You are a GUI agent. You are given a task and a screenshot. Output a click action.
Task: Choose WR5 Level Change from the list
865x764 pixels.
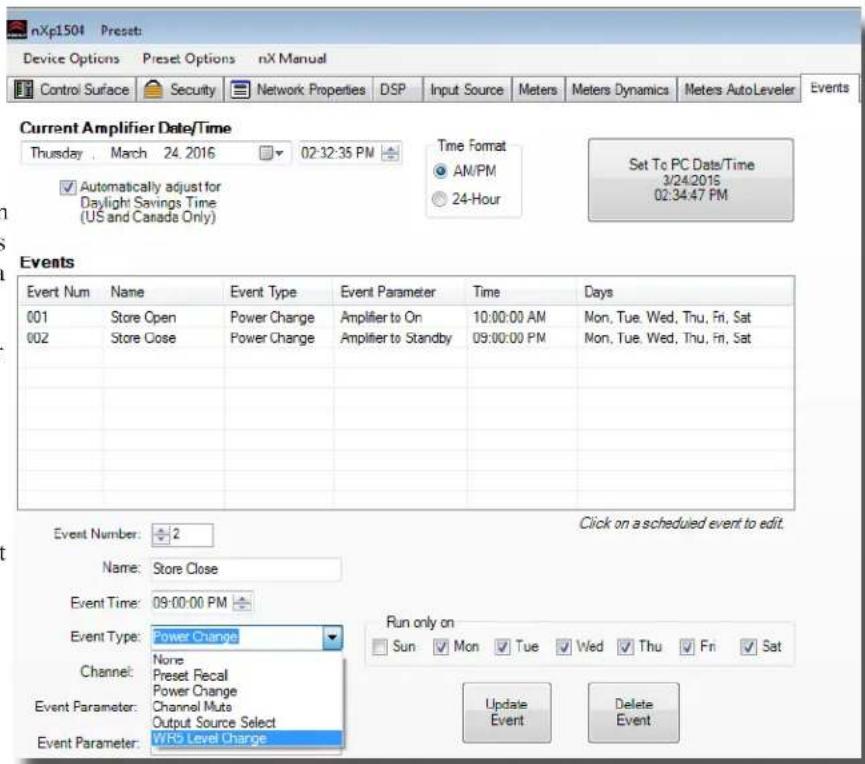pos(247,739)
